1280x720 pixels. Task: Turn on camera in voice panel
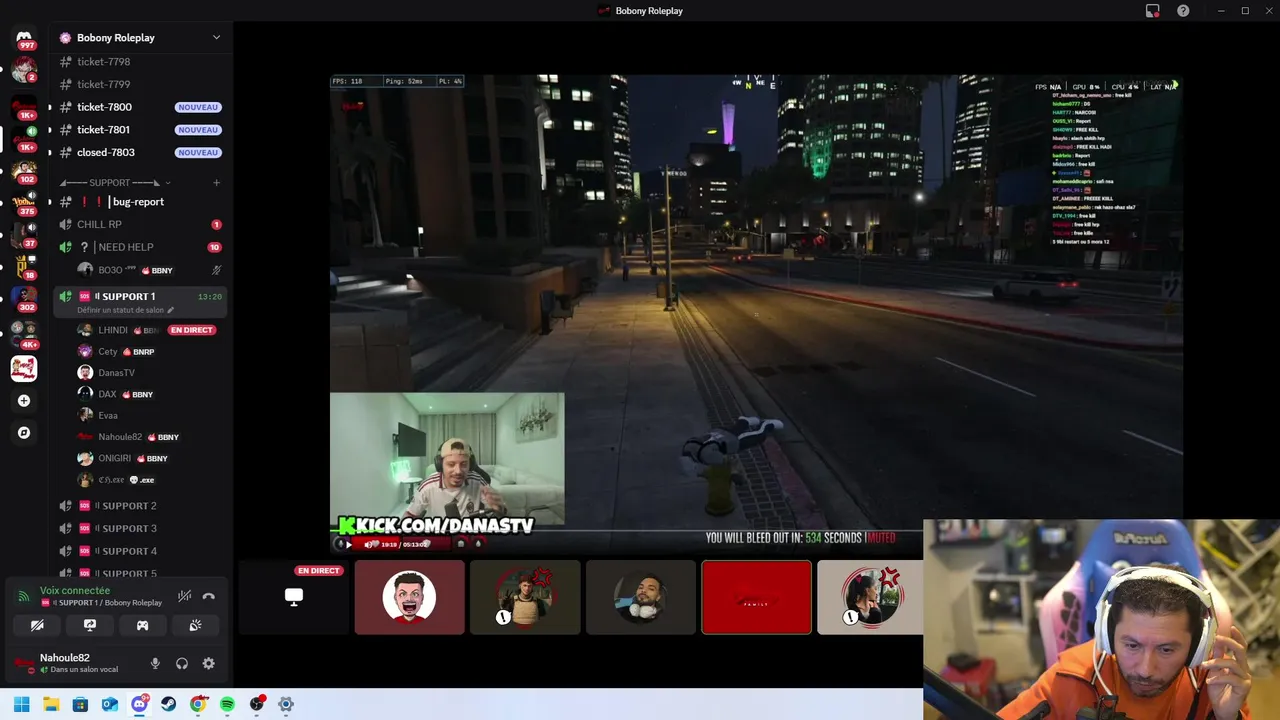tap(37, 625)
